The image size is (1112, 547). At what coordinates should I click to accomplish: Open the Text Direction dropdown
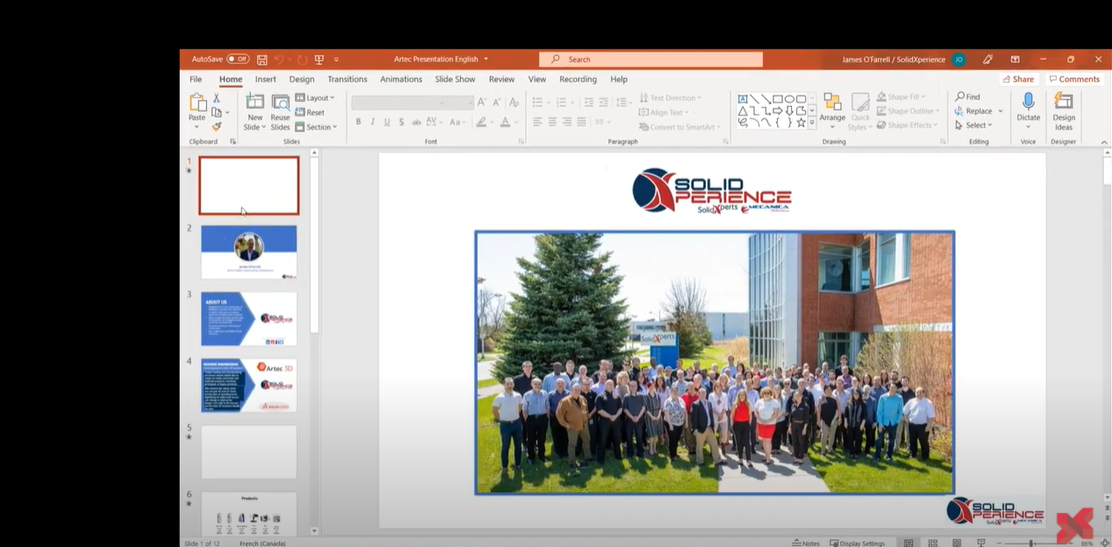670,98
